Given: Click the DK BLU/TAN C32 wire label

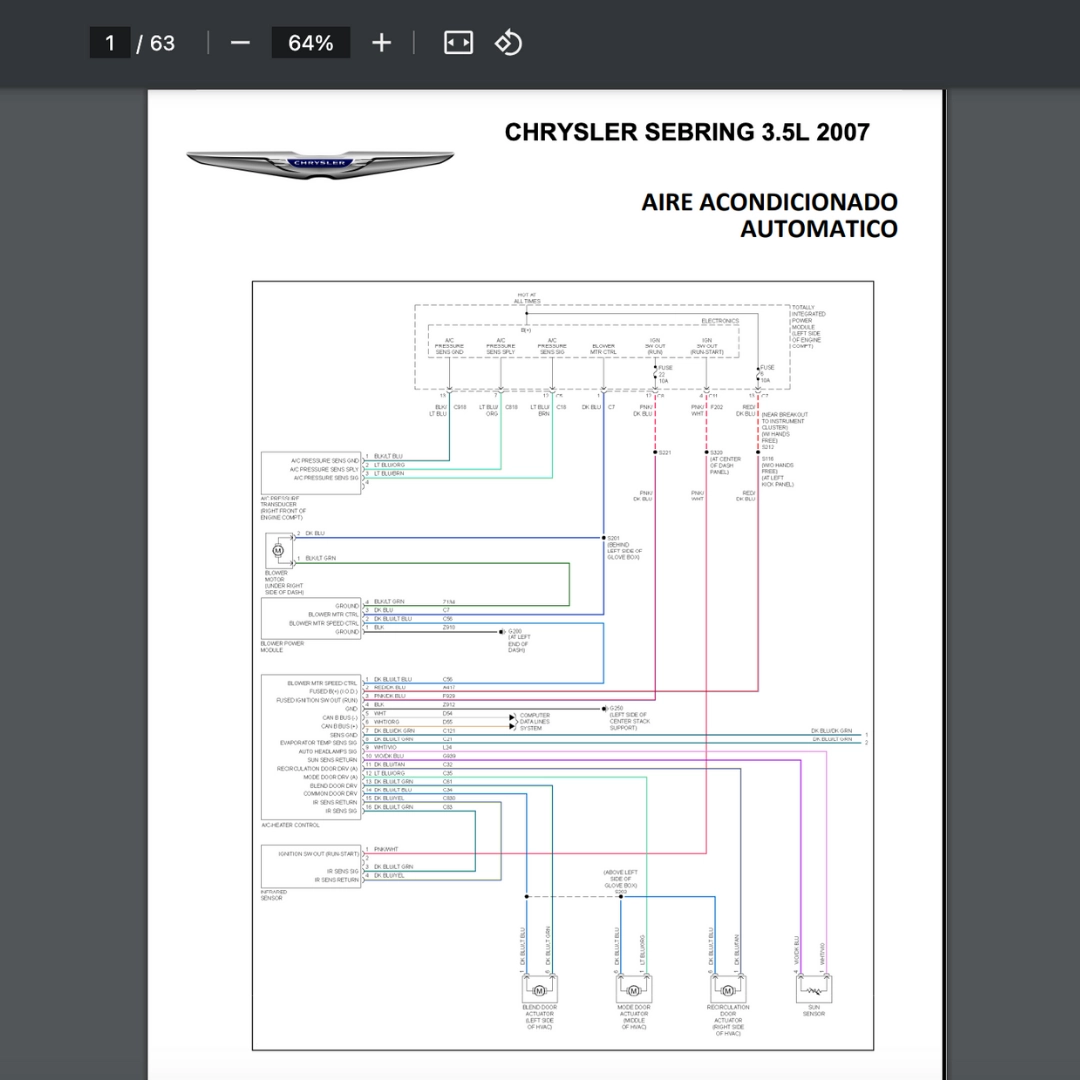Looking at the screenshot, I should [413, 765].
